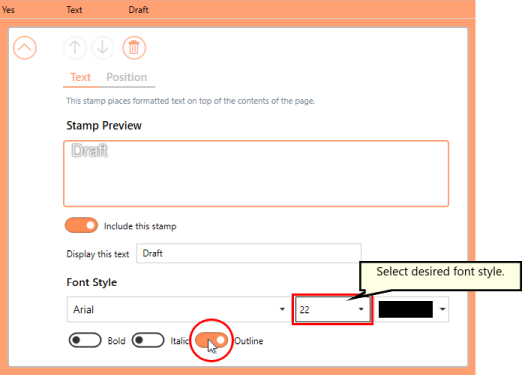This screenshot has height=375, width=522.
Task: Click the Display this text field
Action: [249, 253]
